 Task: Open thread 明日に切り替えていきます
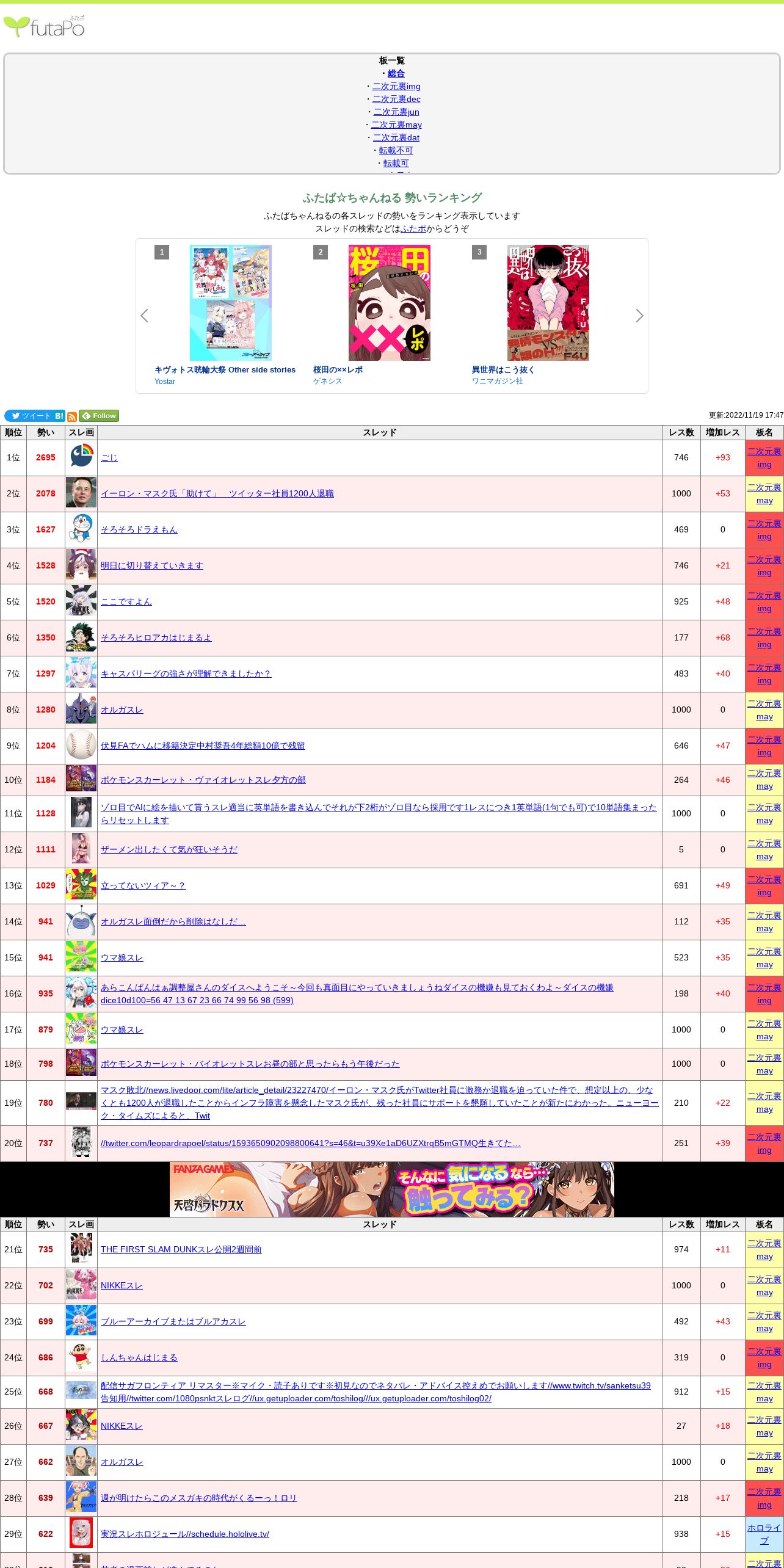(x=151, y=565)
